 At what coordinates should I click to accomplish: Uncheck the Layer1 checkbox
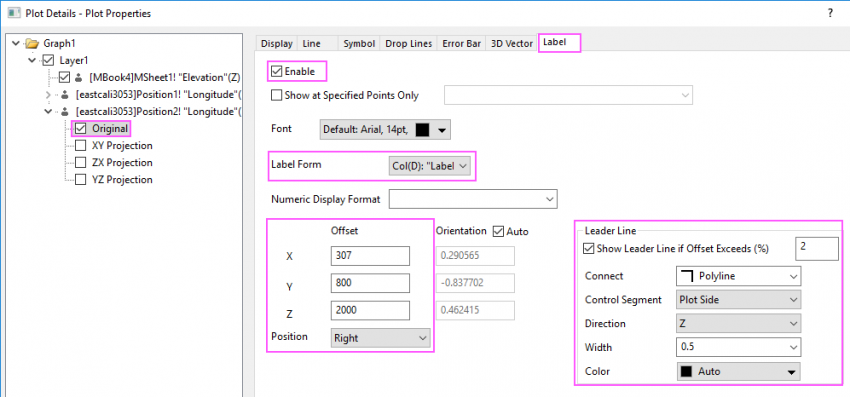click(49, 60)
